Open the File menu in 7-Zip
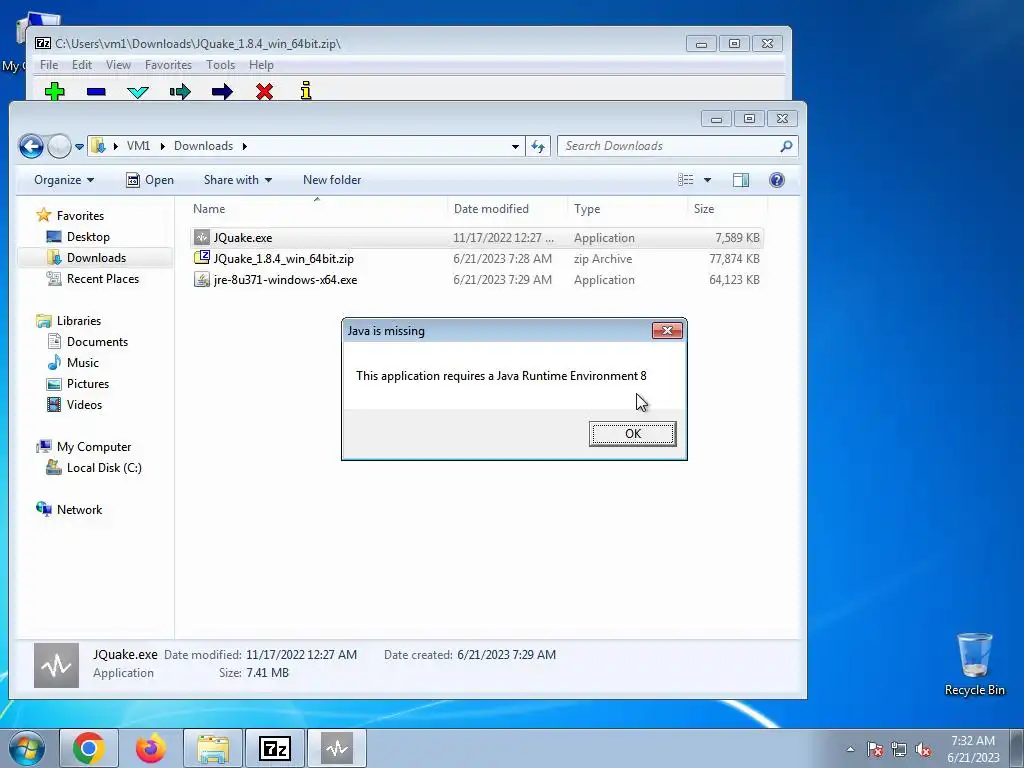 coord(49,65)
